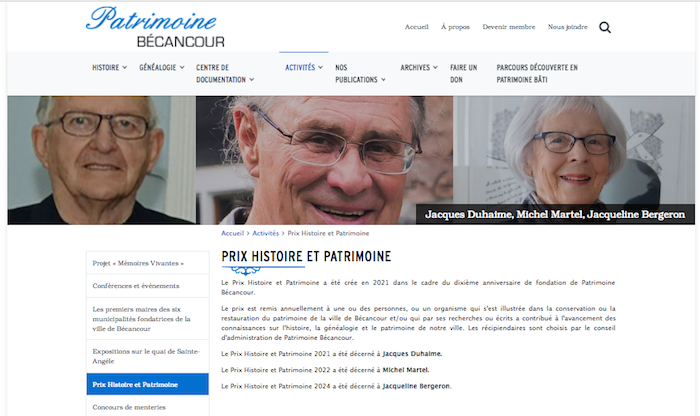Screen dimensions: 700x416
Task: Open Projet « Mémoires Vivantes » sidebar item
Action: click(148, 263)
